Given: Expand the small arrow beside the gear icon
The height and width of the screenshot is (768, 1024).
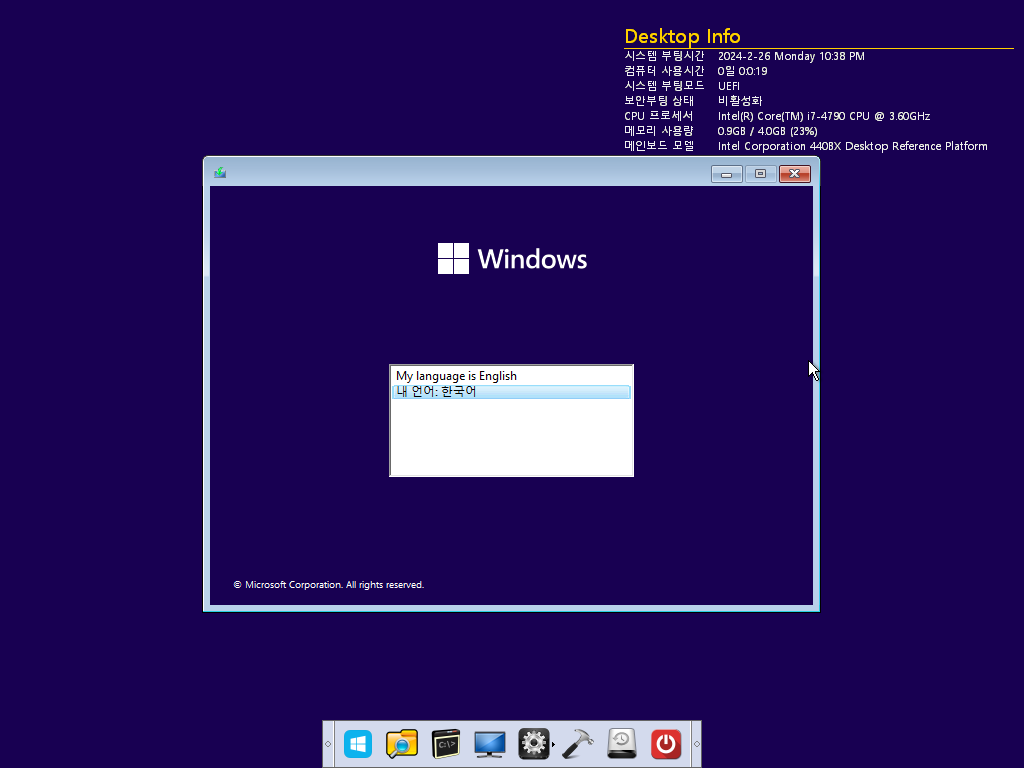Looking at the screenshot, I should [x=554, y=744].
